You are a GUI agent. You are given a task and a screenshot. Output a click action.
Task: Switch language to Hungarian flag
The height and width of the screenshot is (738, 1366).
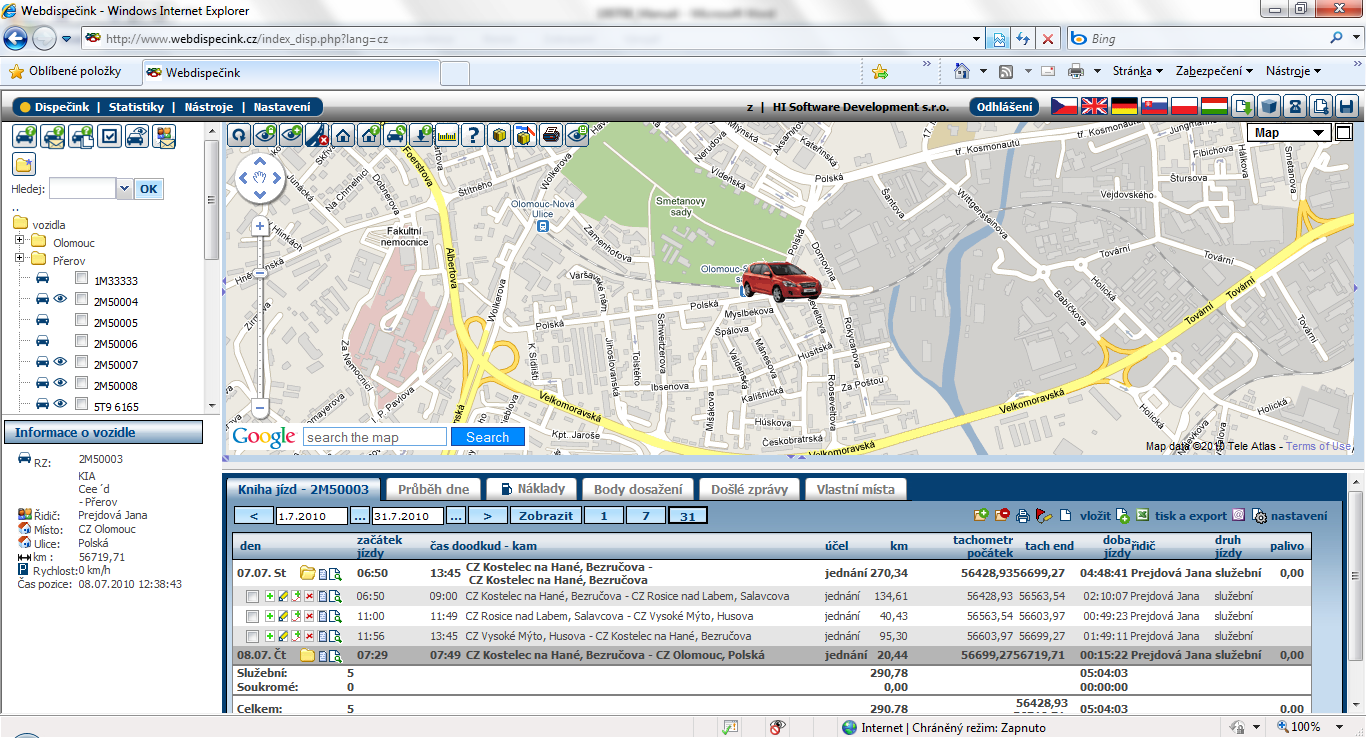[x=1215, y=106]
